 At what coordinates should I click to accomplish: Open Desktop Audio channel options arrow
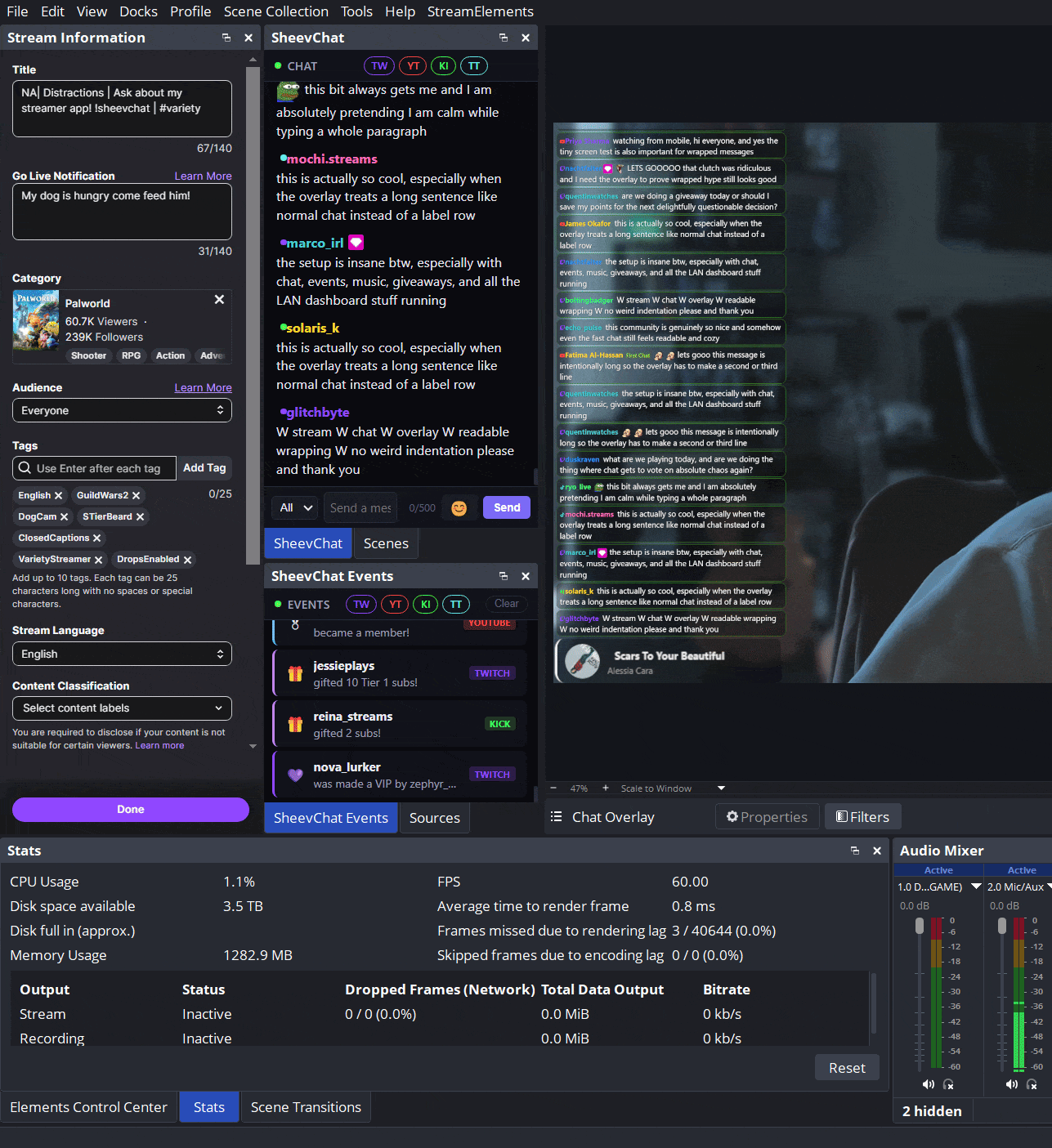click(x=976, y=887)
